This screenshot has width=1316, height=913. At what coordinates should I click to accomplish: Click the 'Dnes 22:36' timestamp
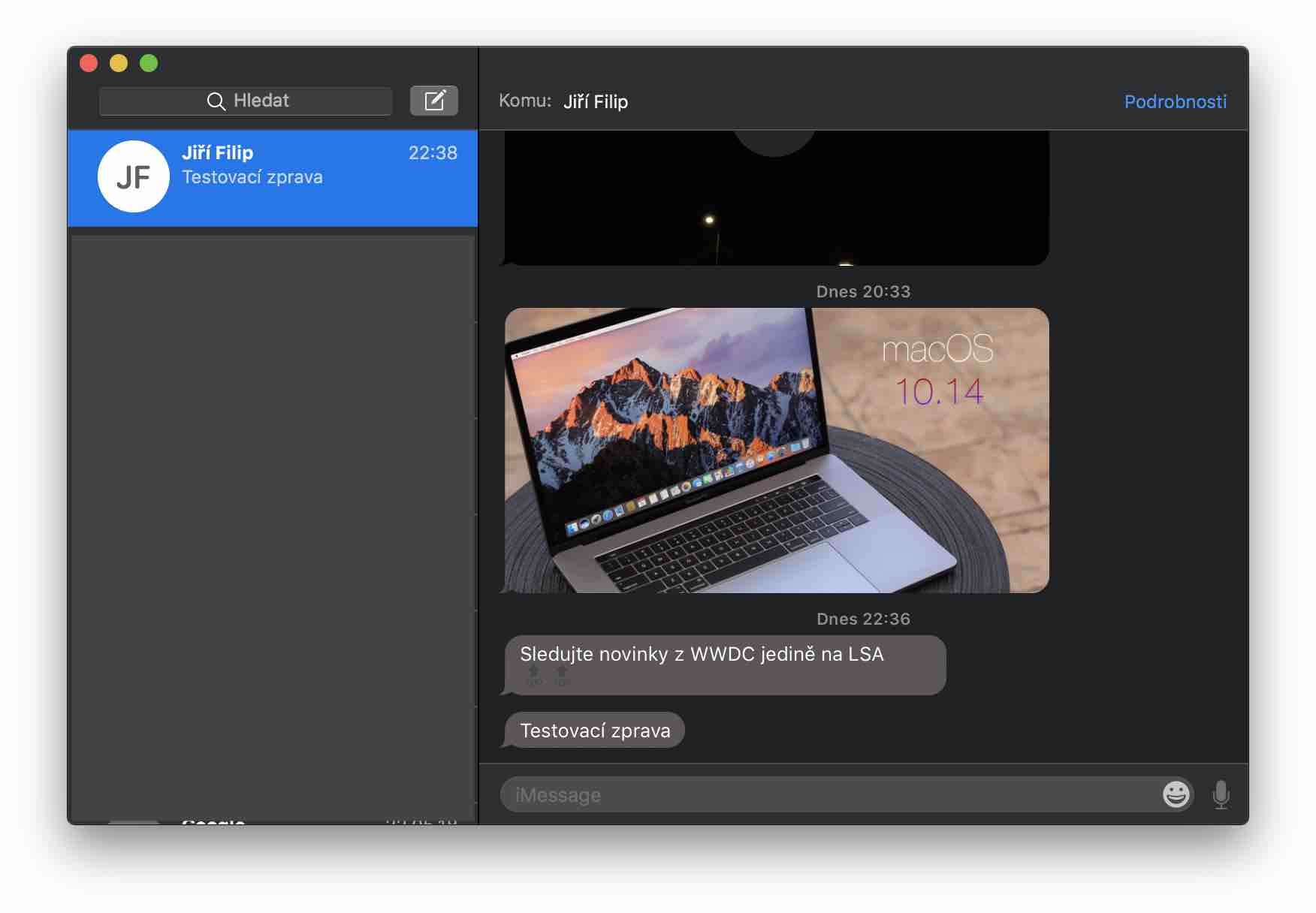tap(863, 619)
